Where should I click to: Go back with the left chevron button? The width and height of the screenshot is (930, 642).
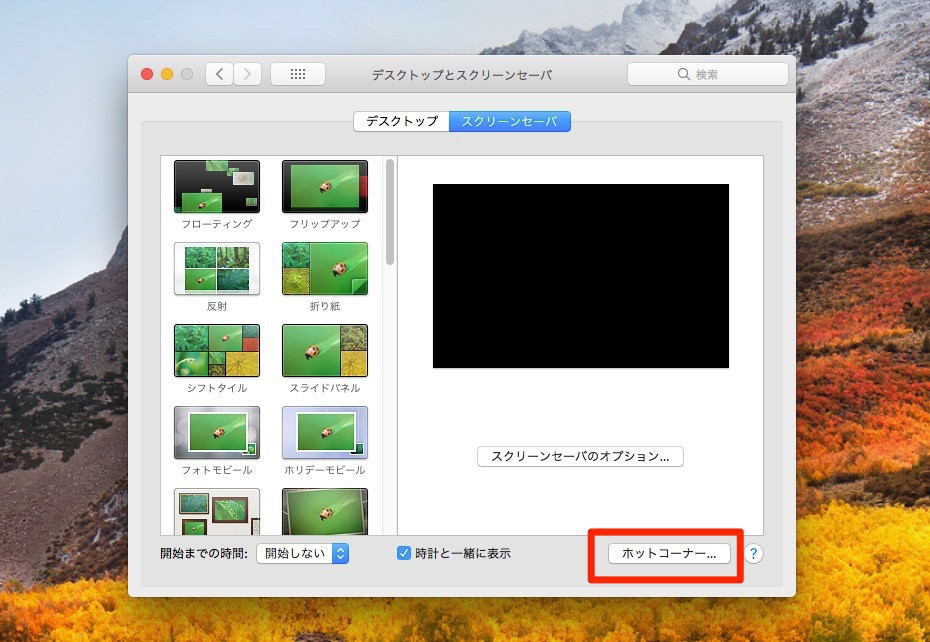click(219, 74)
